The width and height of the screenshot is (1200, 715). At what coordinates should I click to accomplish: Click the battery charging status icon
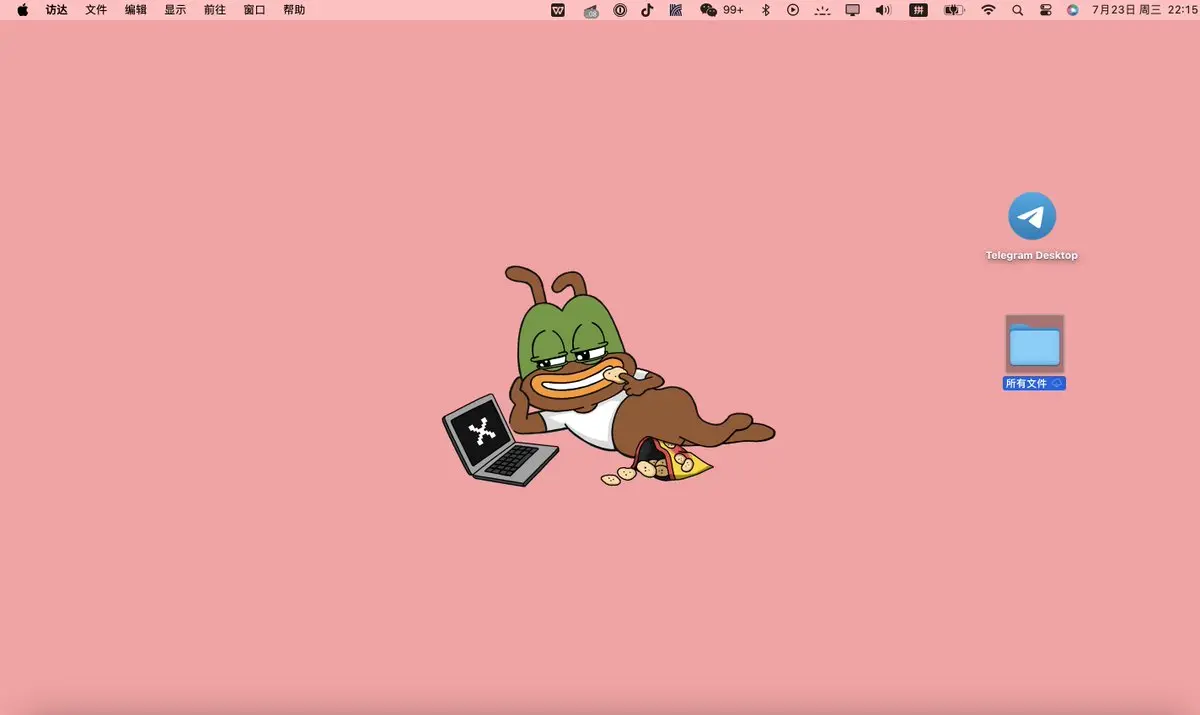click(954, 10)
